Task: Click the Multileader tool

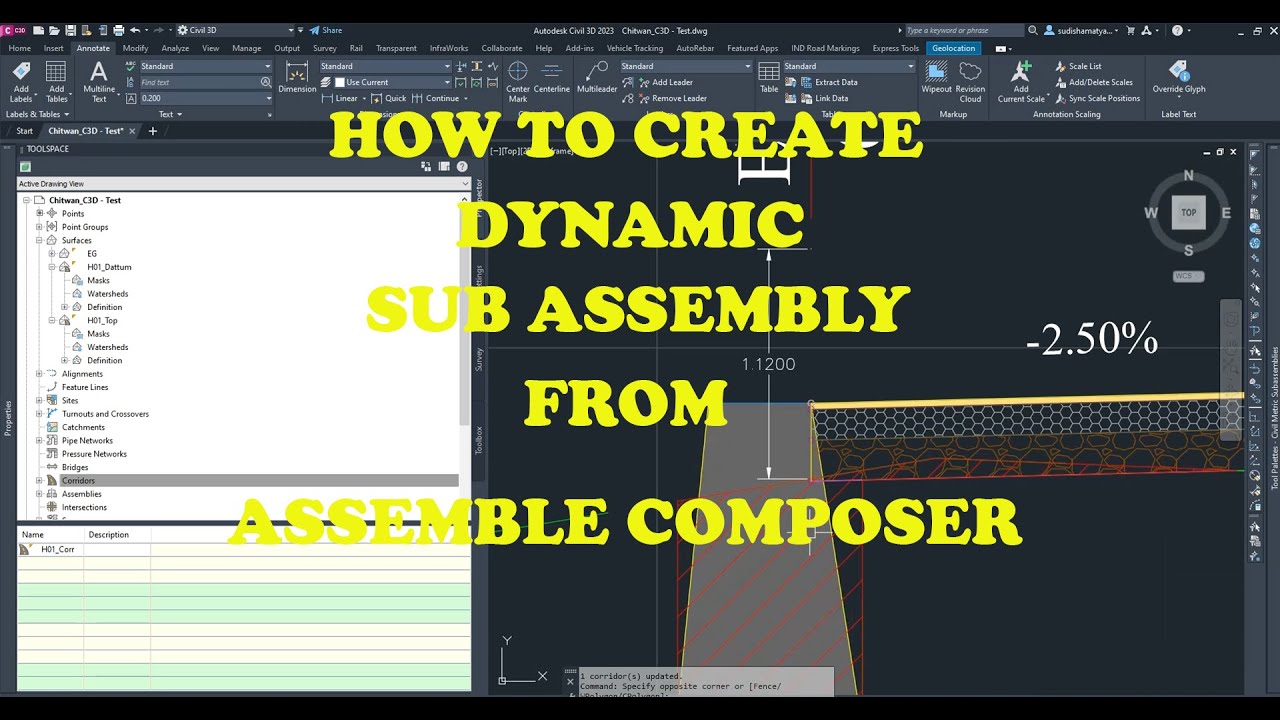Action: [597, 78]
